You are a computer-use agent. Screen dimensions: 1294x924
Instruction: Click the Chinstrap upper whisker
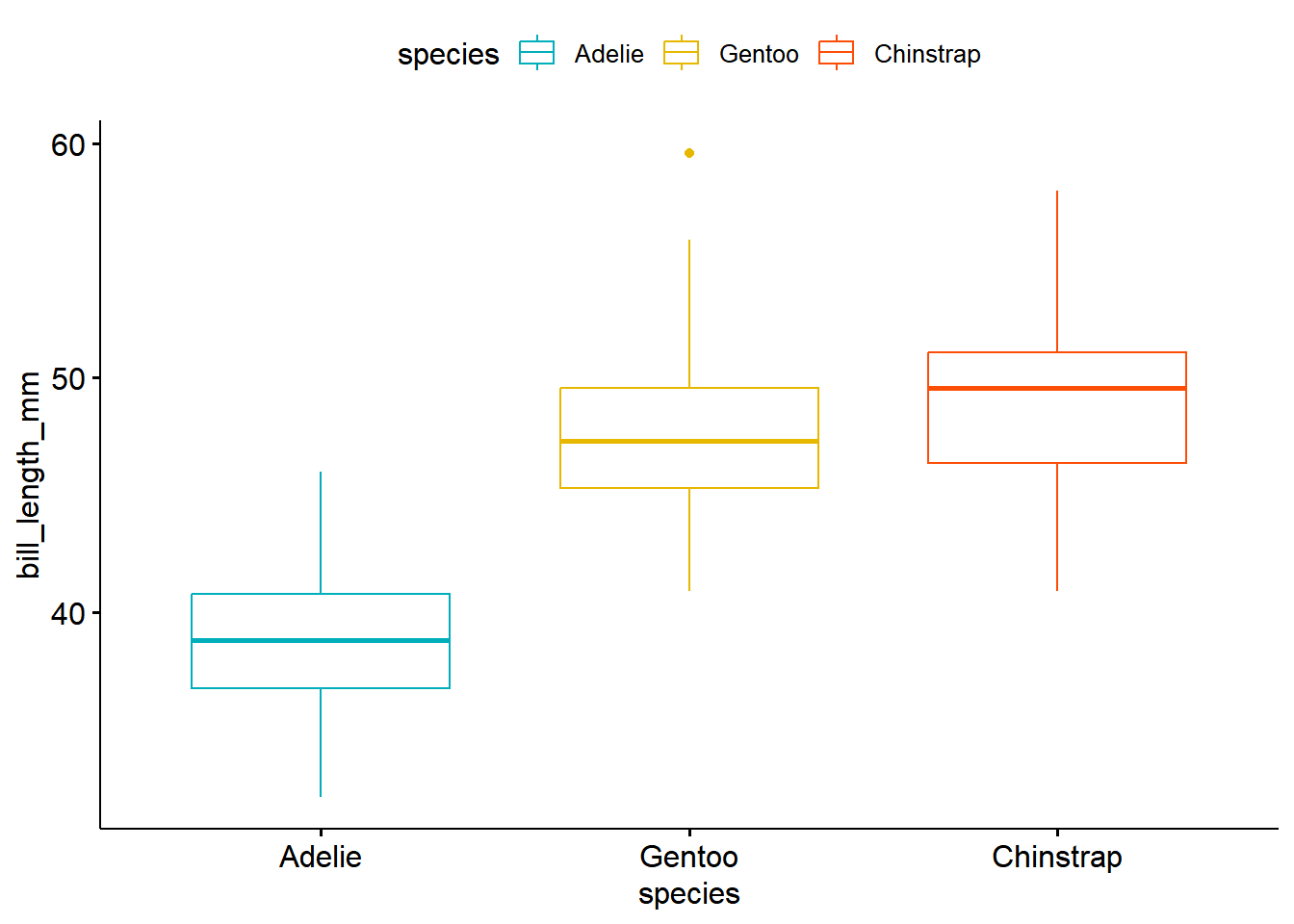(1057, 271)
